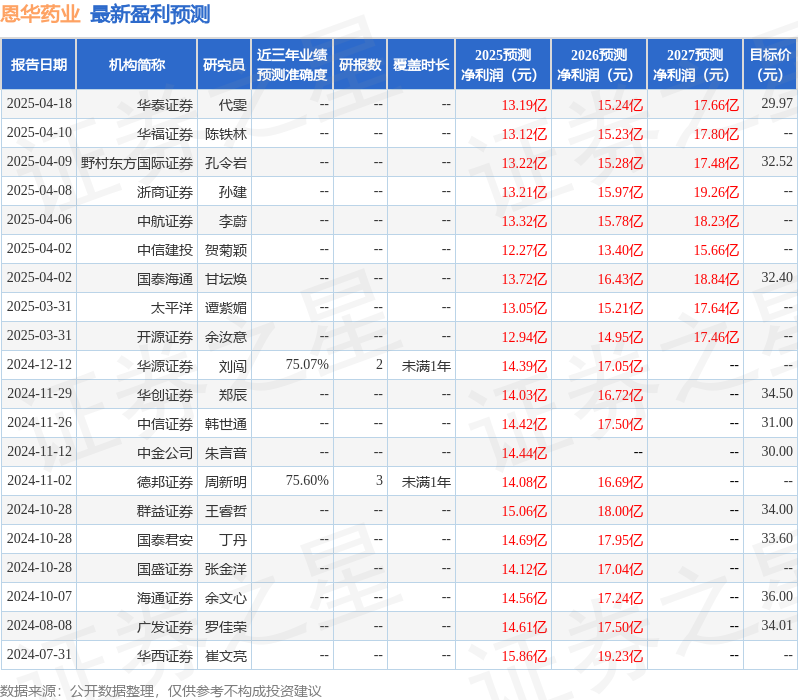This screenshot has height=700, width=798.
Task: Click the date 2024-12-12
Action: 39,365
